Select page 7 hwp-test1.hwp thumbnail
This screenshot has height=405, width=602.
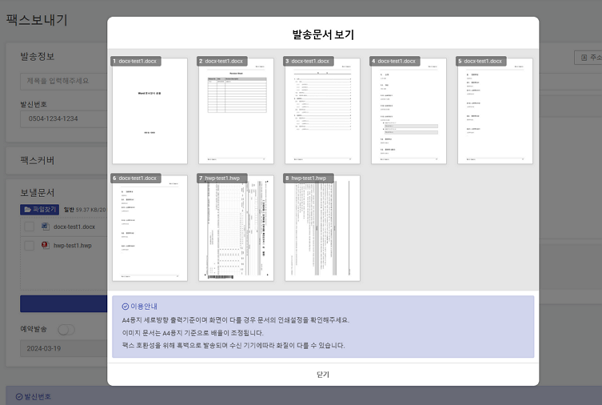[235, 229]
